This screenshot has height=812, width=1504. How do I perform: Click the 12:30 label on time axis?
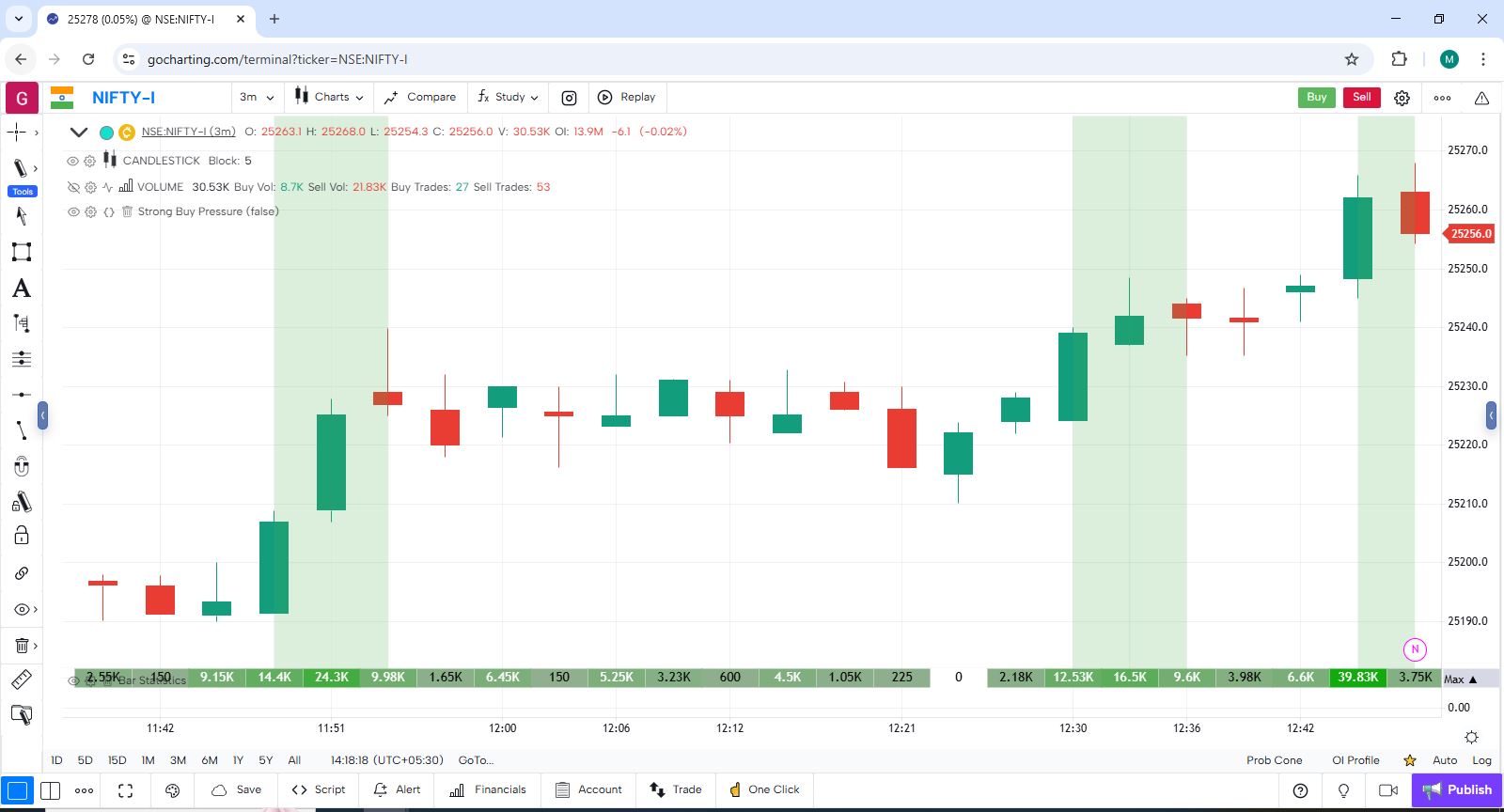[x=1073, y=728]
